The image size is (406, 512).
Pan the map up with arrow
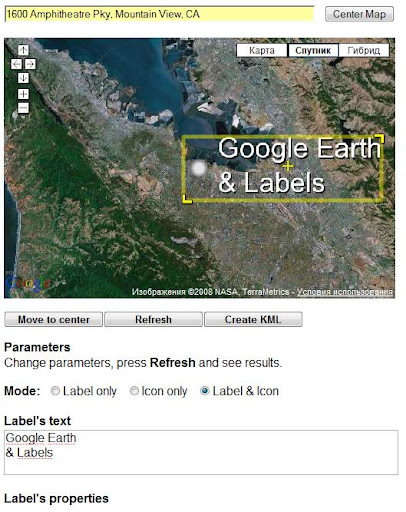pyautogui.click(x=23, y=50)
